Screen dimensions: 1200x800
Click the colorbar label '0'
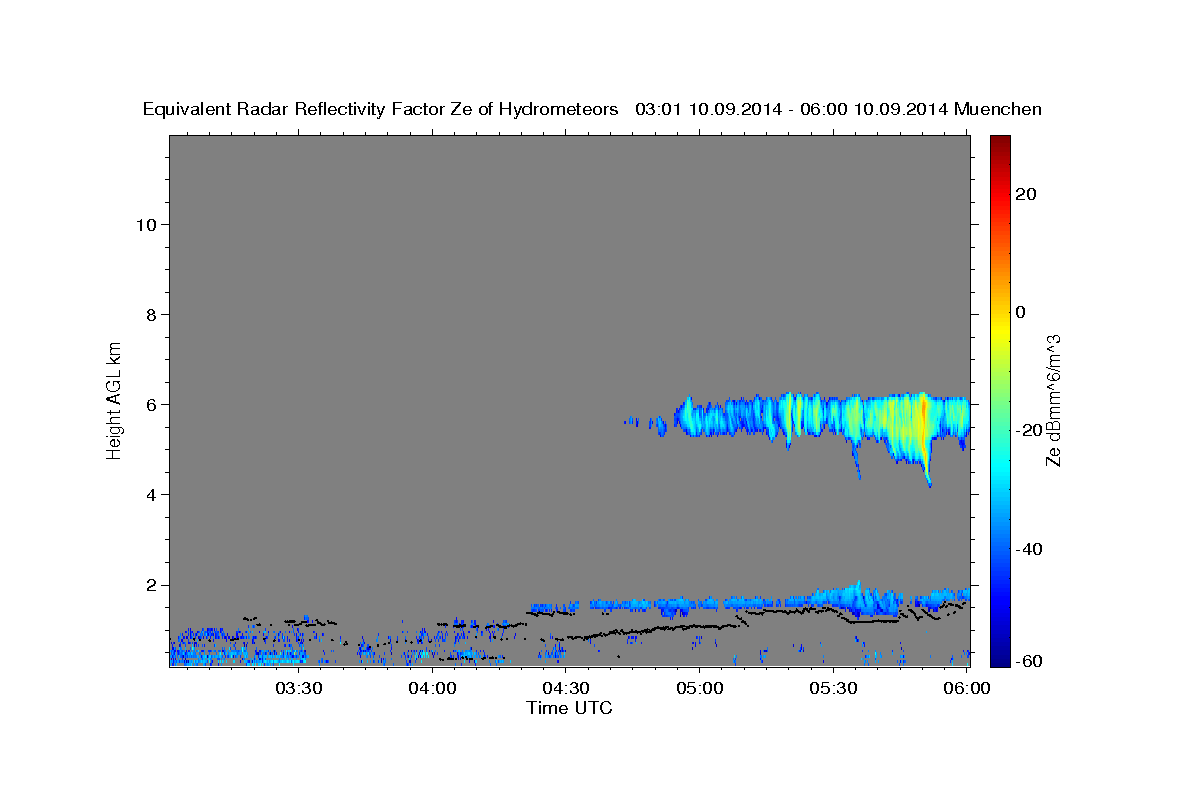click(1021, 312)
